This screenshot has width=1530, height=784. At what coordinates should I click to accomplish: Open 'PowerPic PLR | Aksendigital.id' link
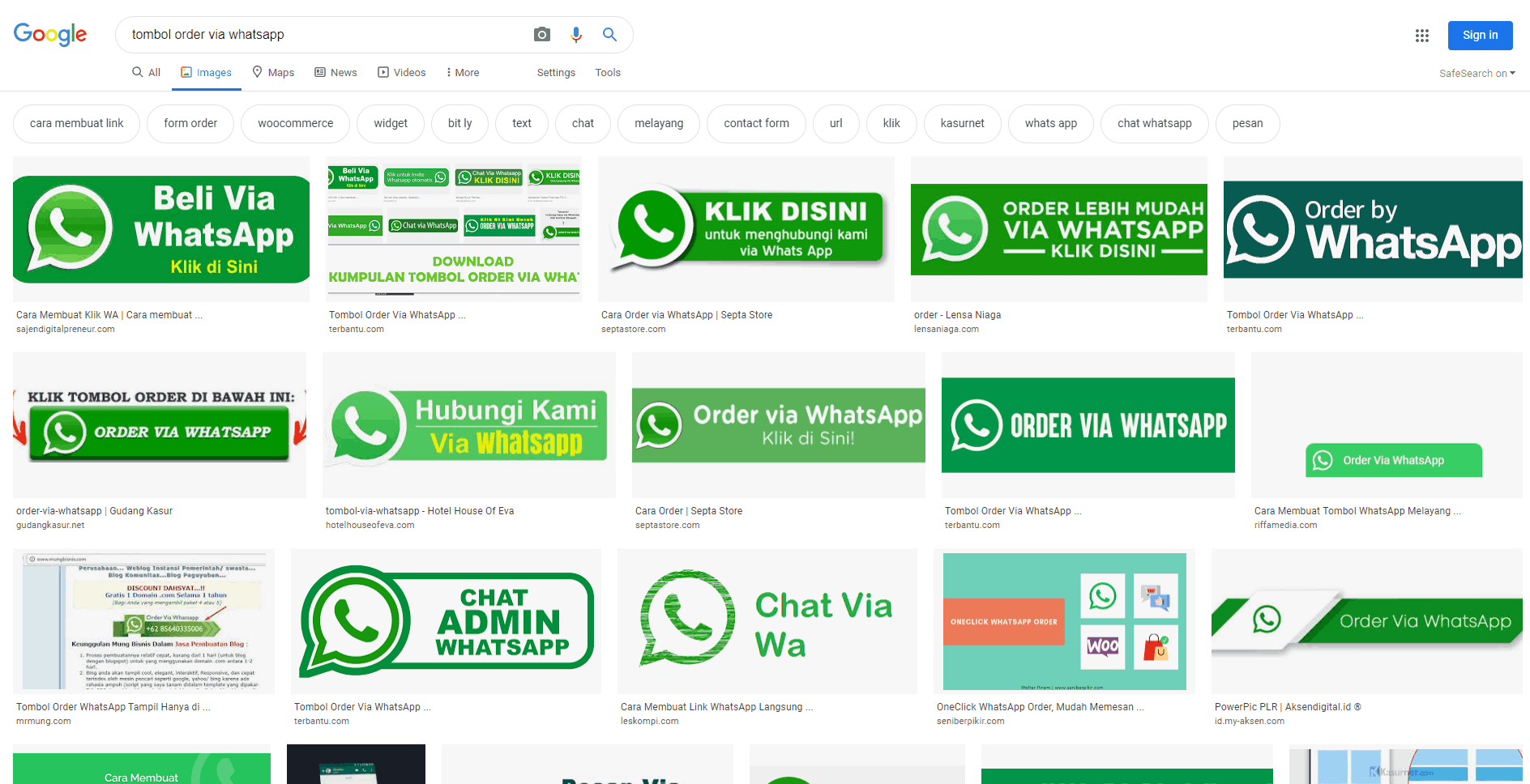(1288, 707)
